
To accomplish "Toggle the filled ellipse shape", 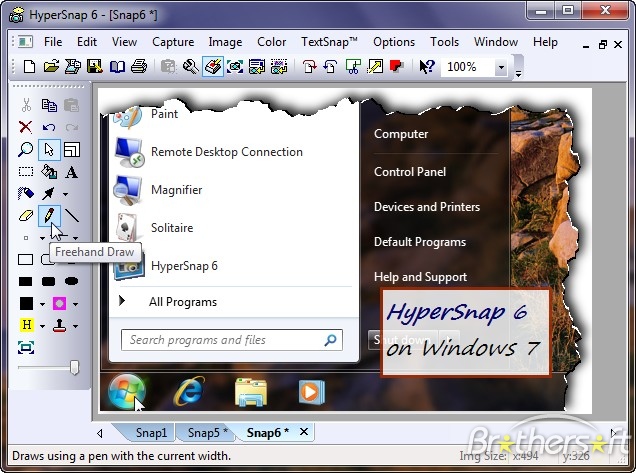I will [x=72, y=281].
